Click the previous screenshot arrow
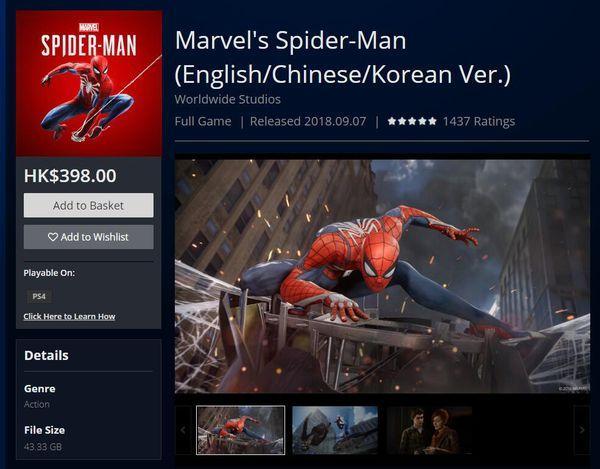 pyautogui.click(x=183, y=430)
